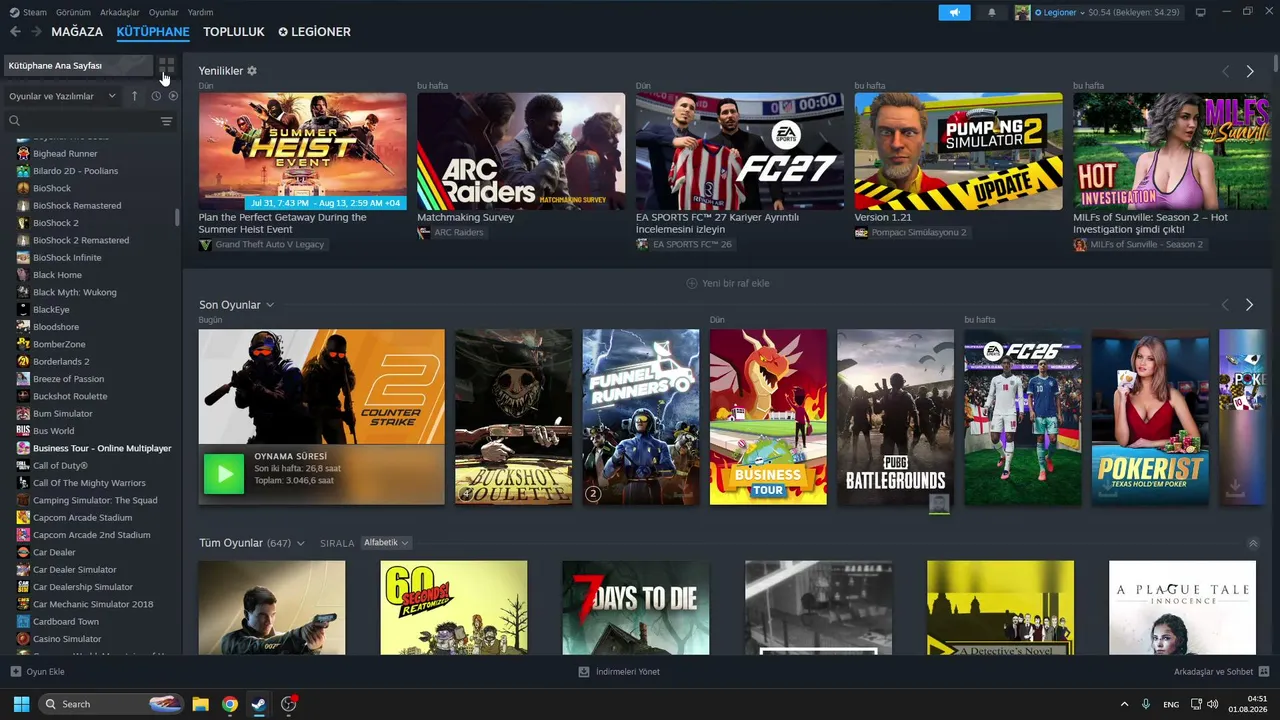Open the PUBG Battlegrounds game cover
Screen dimensions: 1280x720
point(895,417)
